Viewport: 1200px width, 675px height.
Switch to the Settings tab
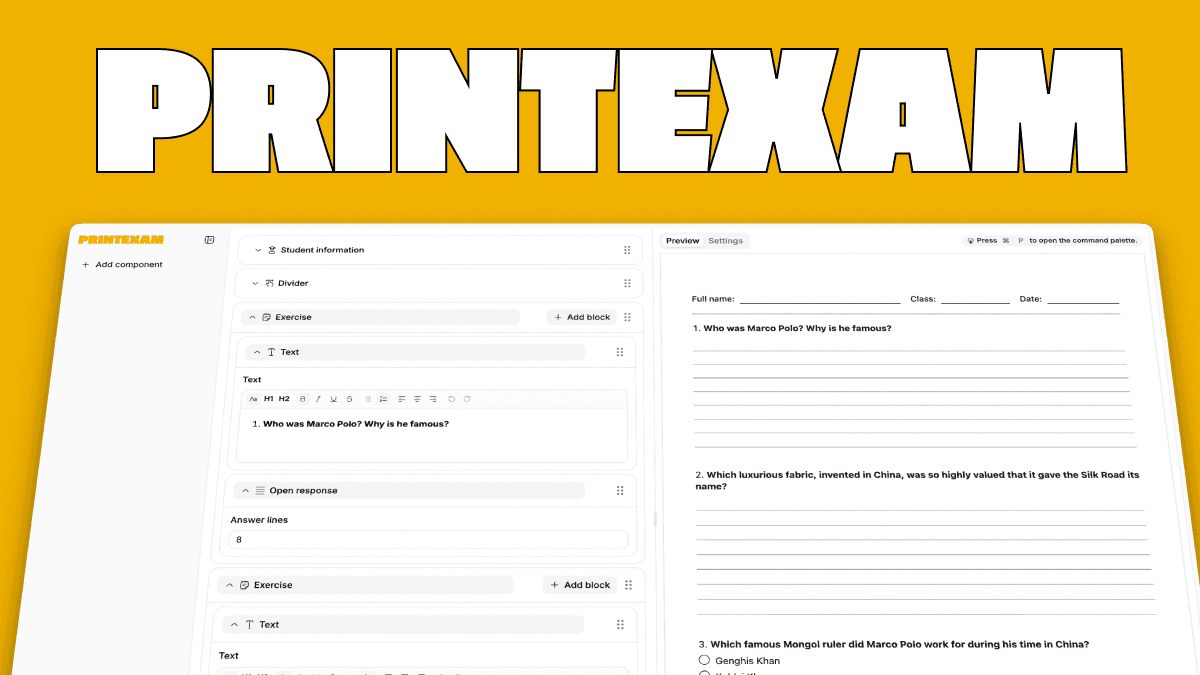(726, 241)
